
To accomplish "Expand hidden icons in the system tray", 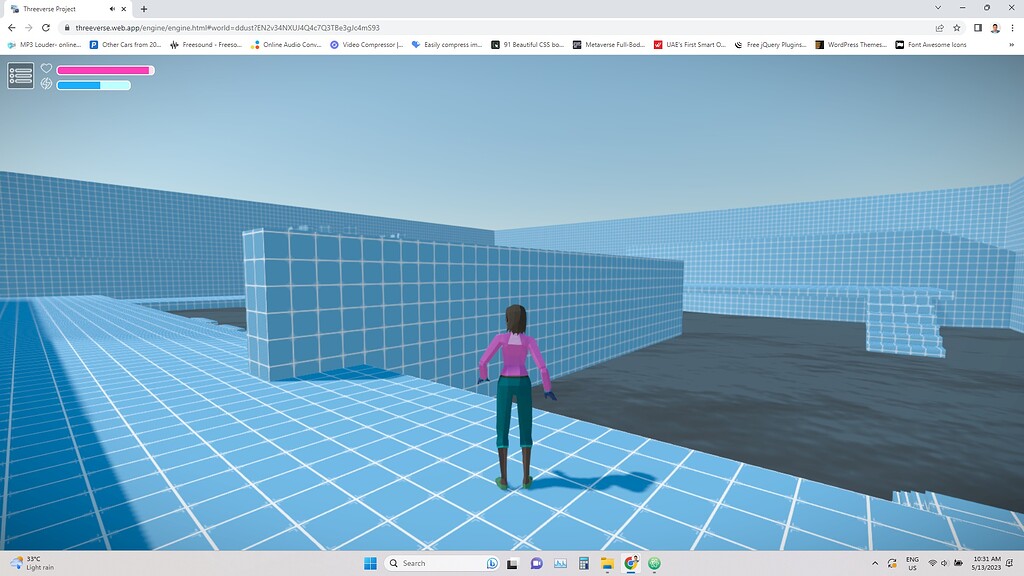I will (x=875, y=563).
